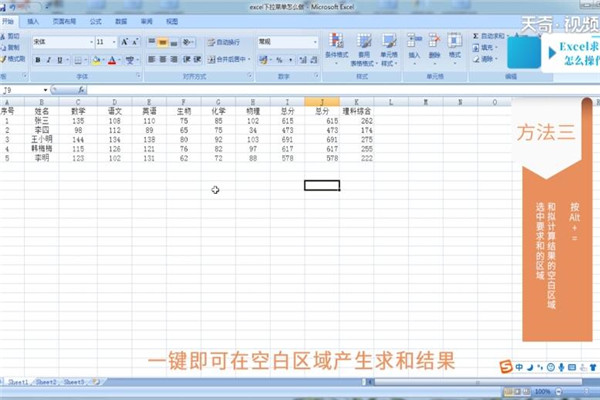Click the Insert Function fx icon
The height and width of the screenshot is (400, 600).
81,90
